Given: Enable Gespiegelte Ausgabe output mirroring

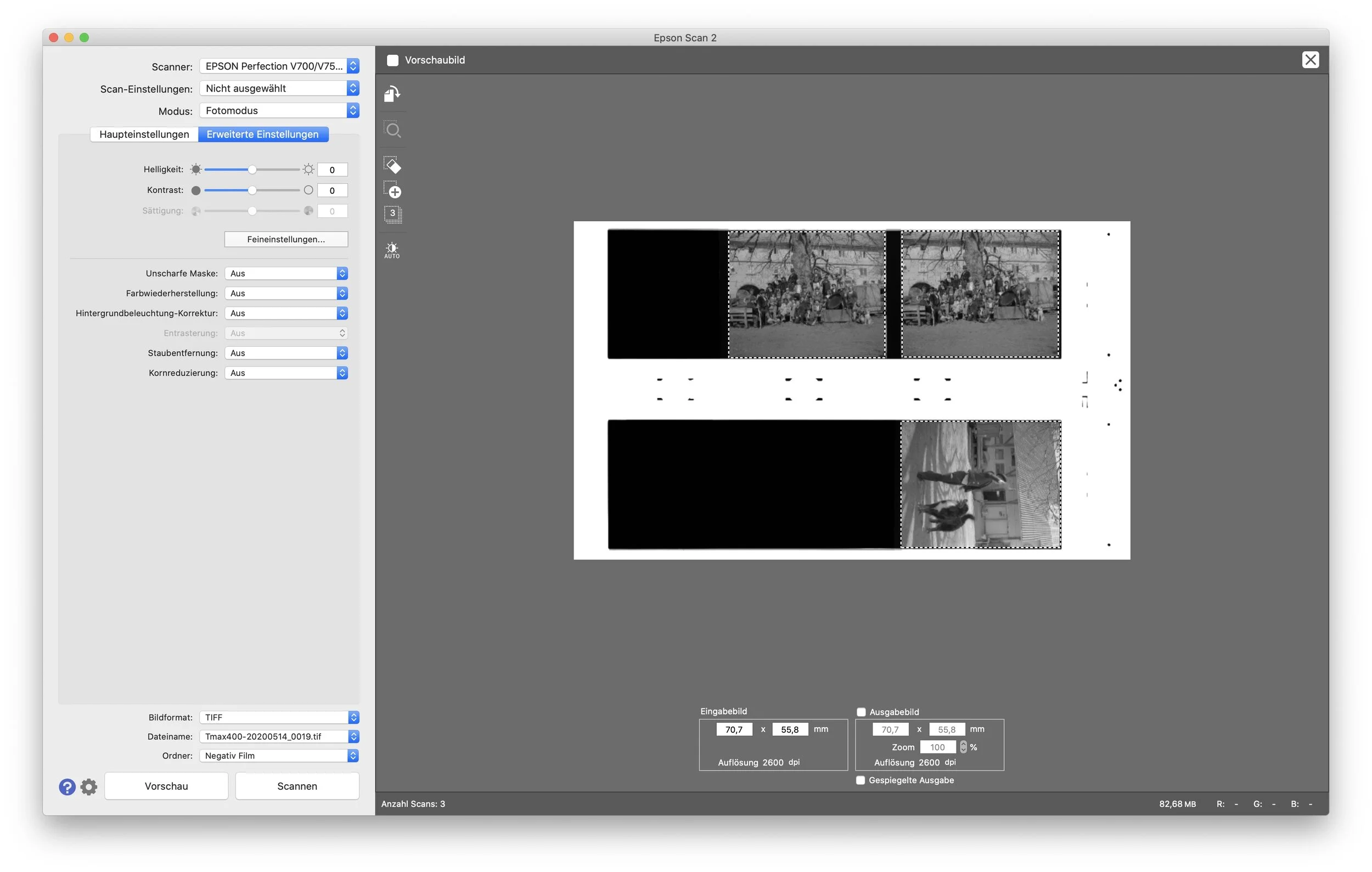Looking at the screenshot, I should [861, 780].
